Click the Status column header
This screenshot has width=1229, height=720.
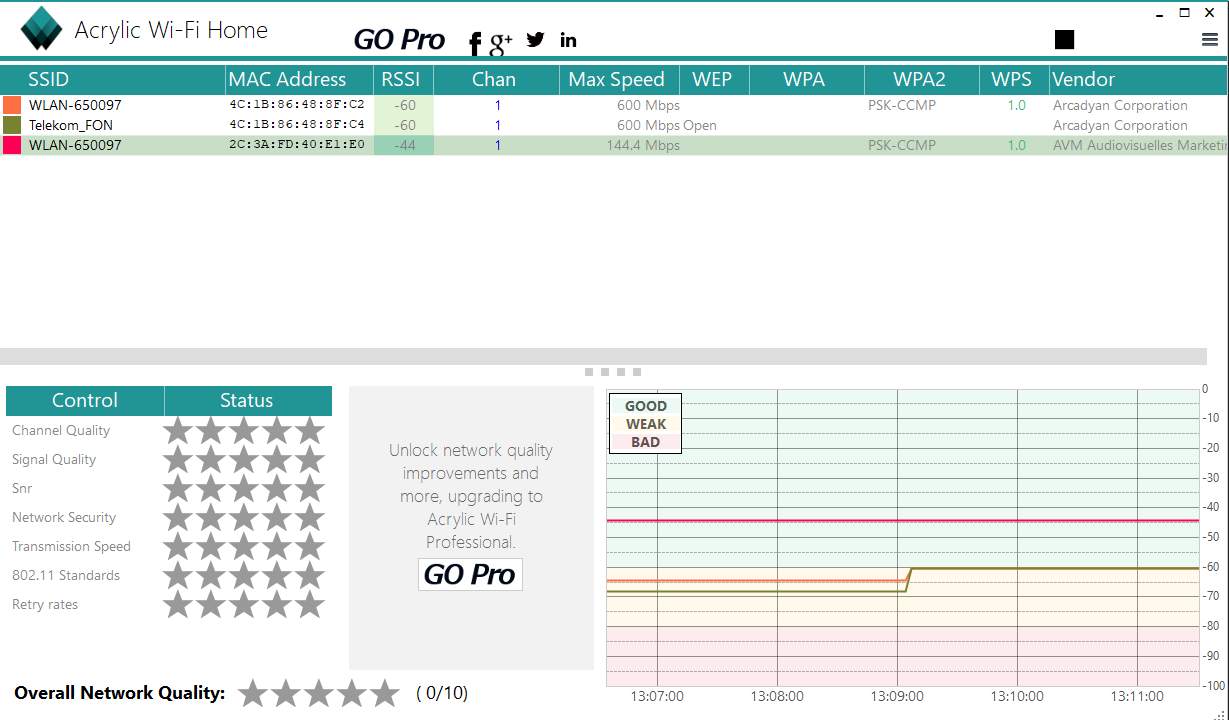coord(247,401)
